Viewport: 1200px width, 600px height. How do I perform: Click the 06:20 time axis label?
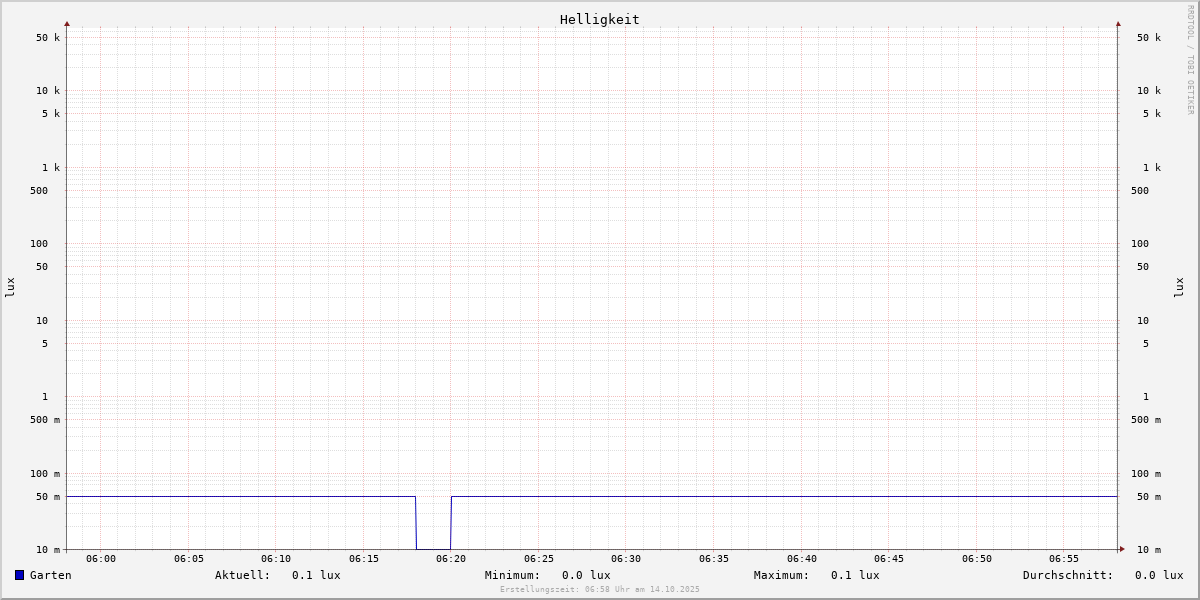click(451, 559)
